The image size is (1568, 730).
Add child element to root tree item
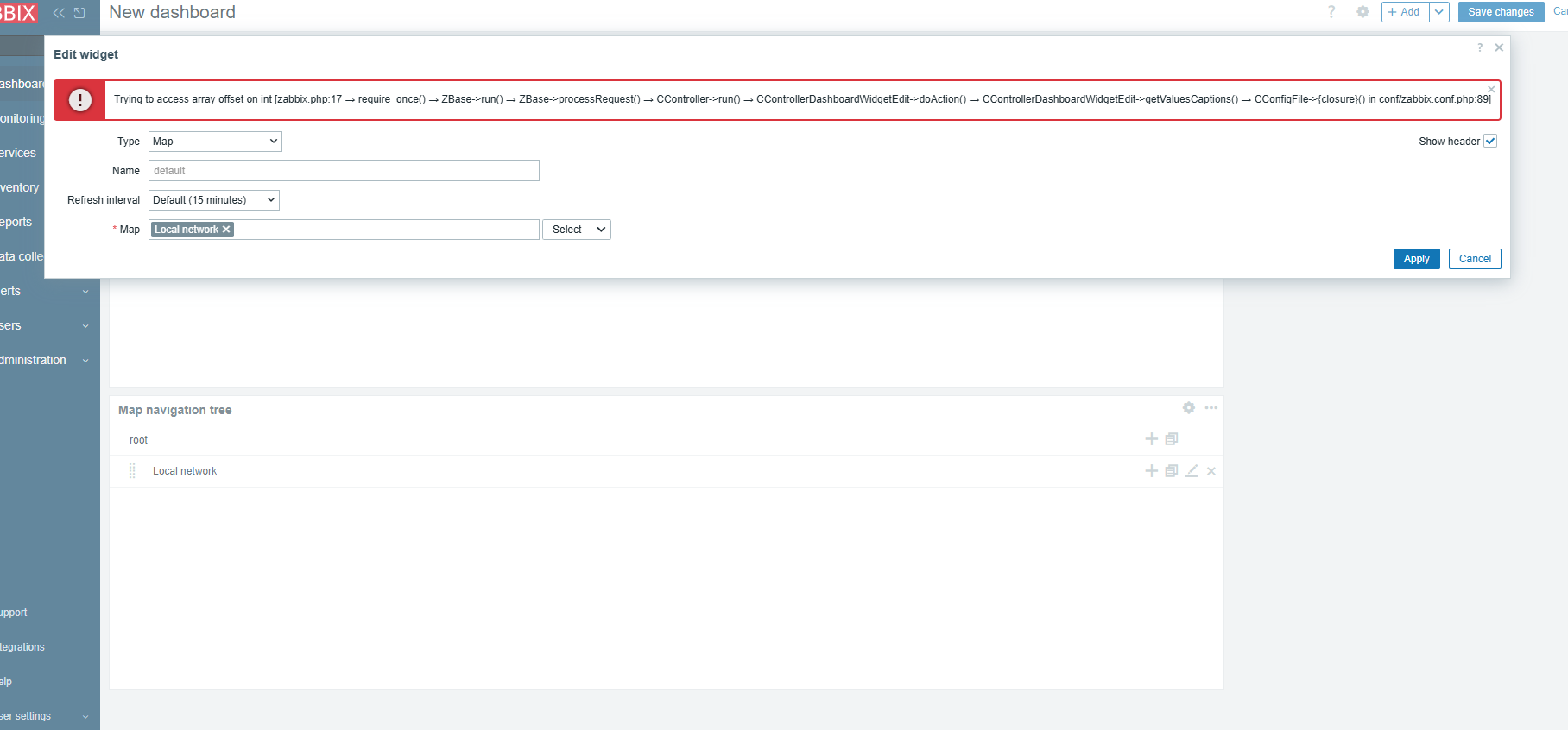tap(1151, 439)
